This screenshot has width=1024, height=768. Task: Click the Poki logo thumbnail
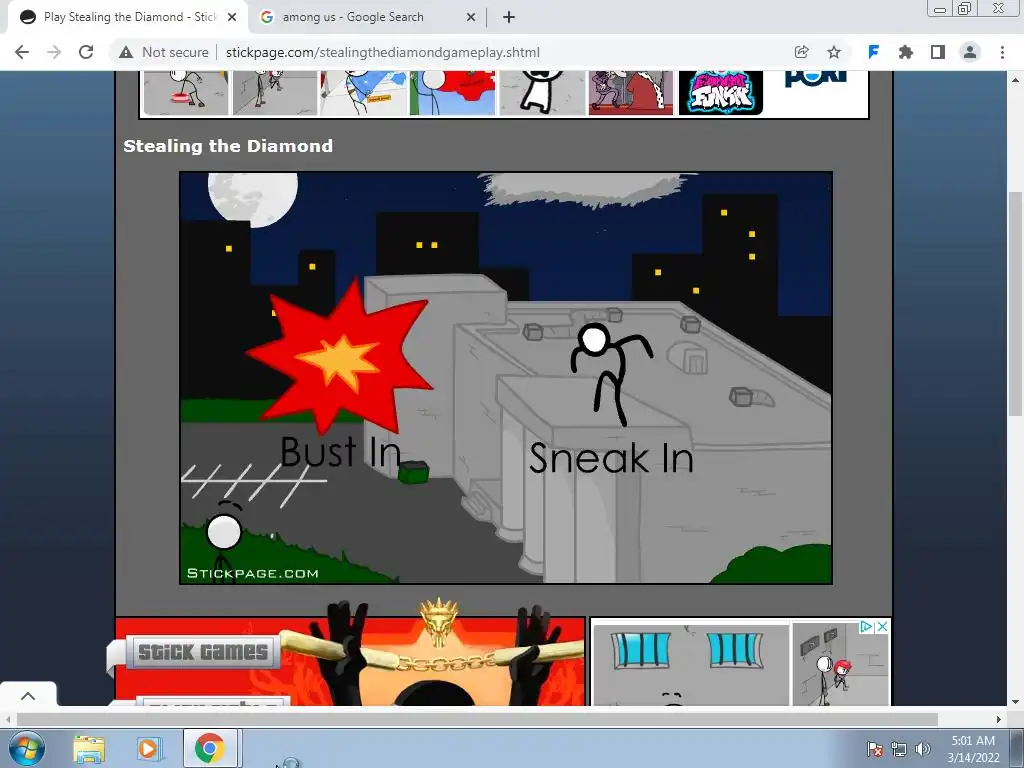tap(815, 78)
